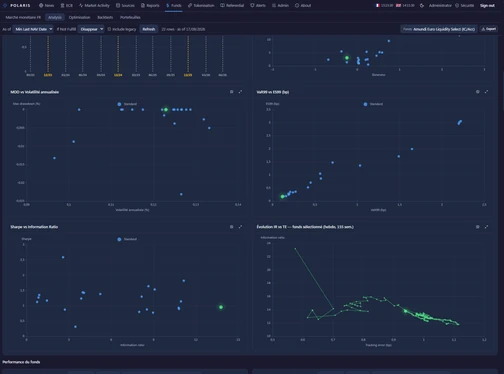
Task: Click the MDD vs Volatilité annualisée title
Action: [x=34, y=92]
